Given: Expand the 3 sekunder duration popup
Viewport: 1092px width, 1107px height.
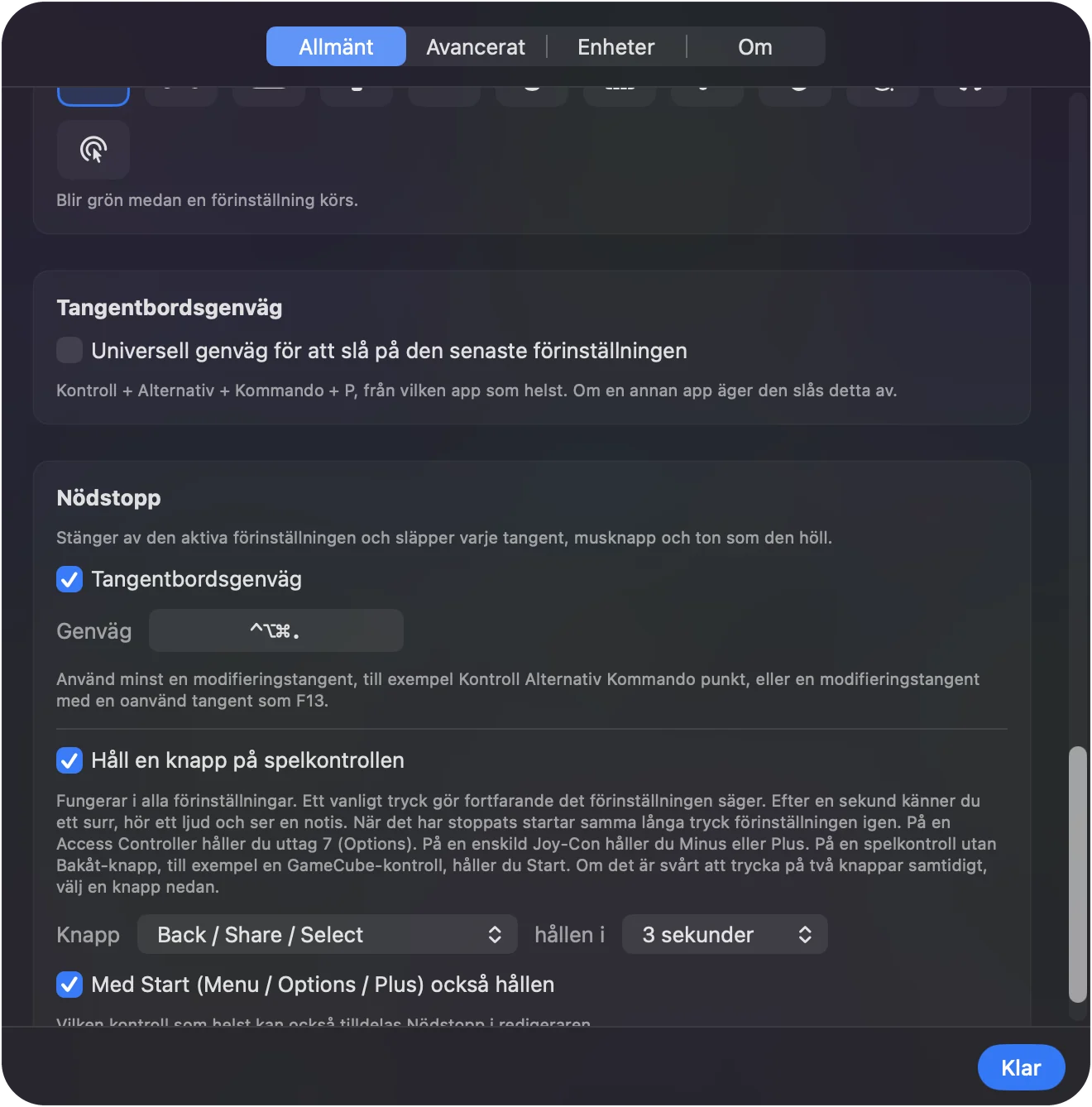Looking at the screenshot, I should click(725, 935).
